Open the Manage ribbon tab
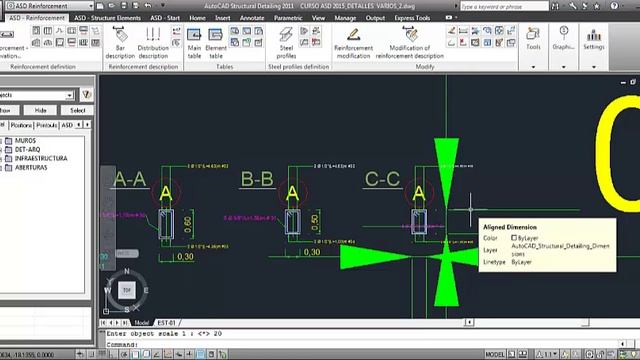 (345, 18)
